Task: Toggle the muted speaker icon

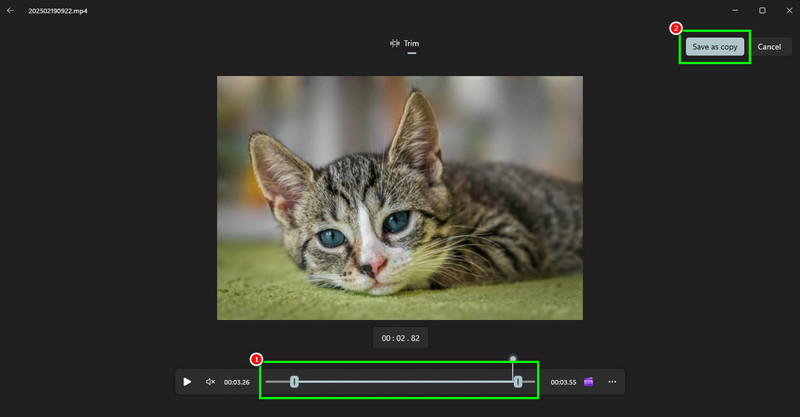Action: pos(210,382)
